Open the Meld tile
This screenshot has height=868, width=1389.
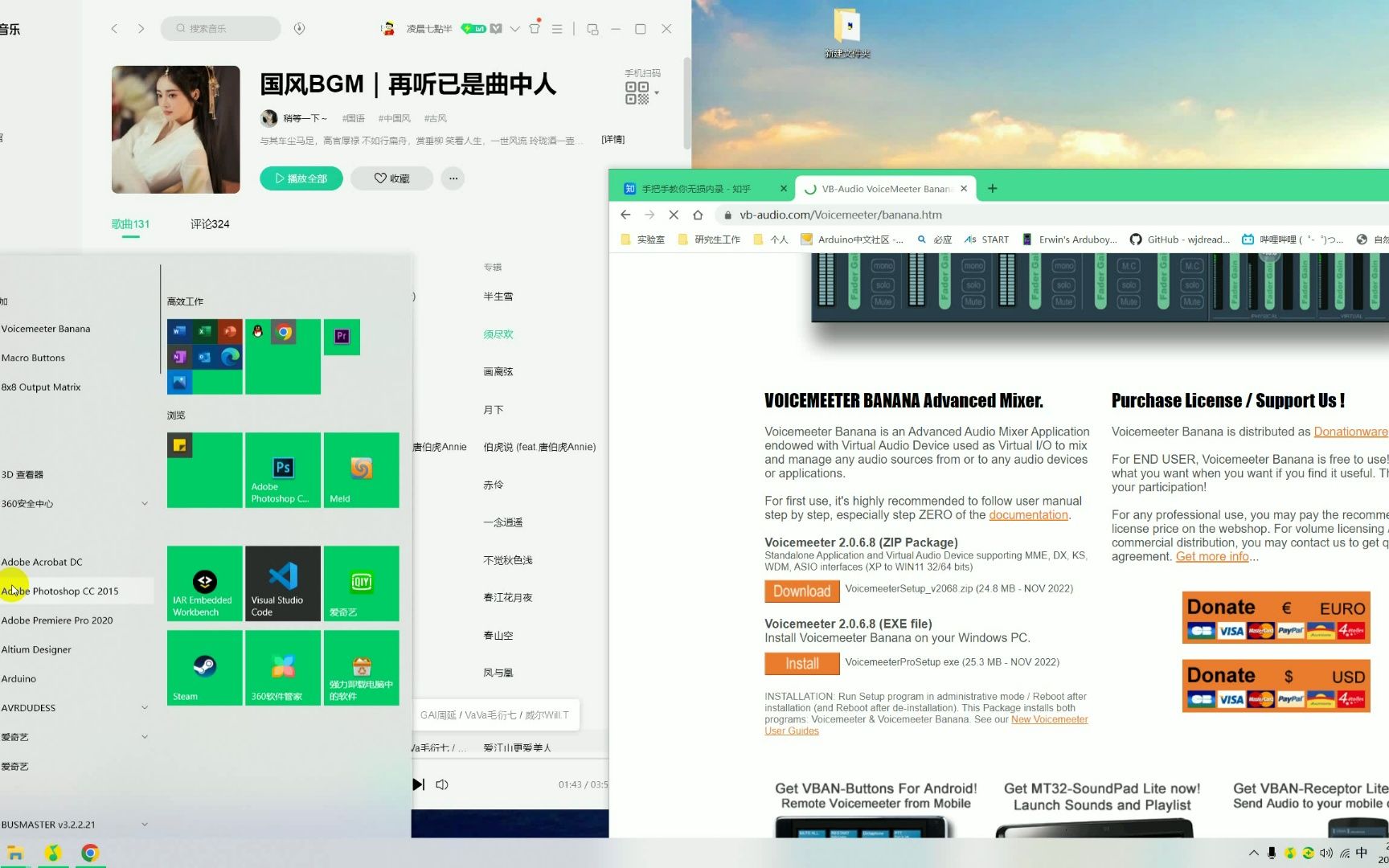[x=362, y=470]
